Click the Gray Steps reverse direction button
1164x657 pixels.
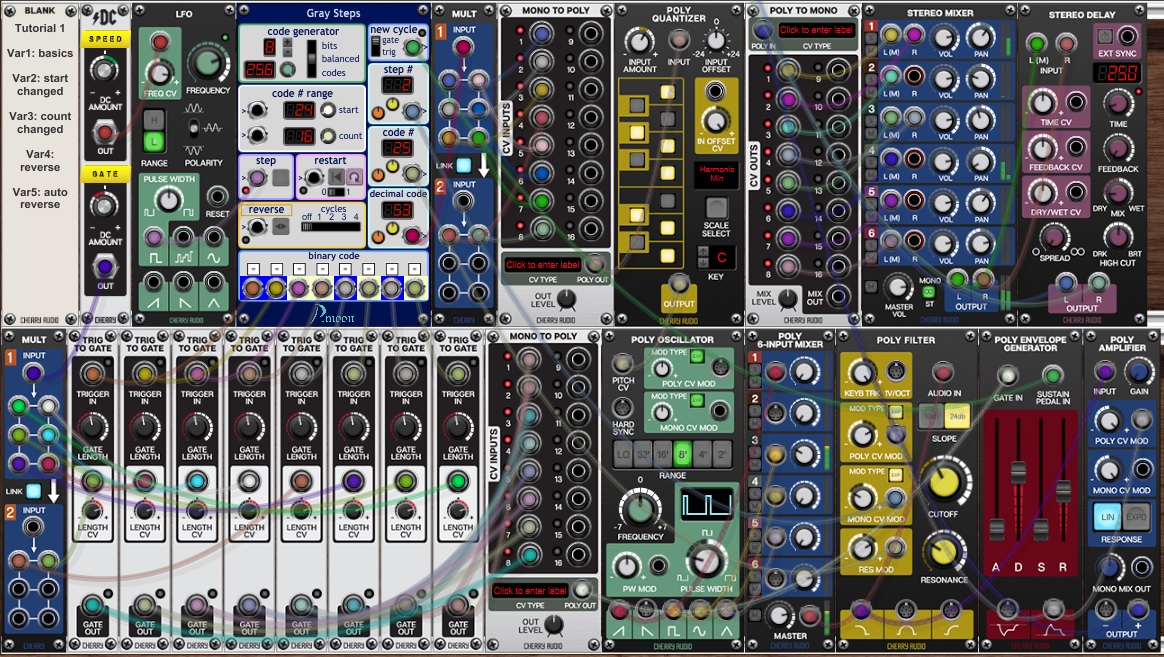[282, 227]
